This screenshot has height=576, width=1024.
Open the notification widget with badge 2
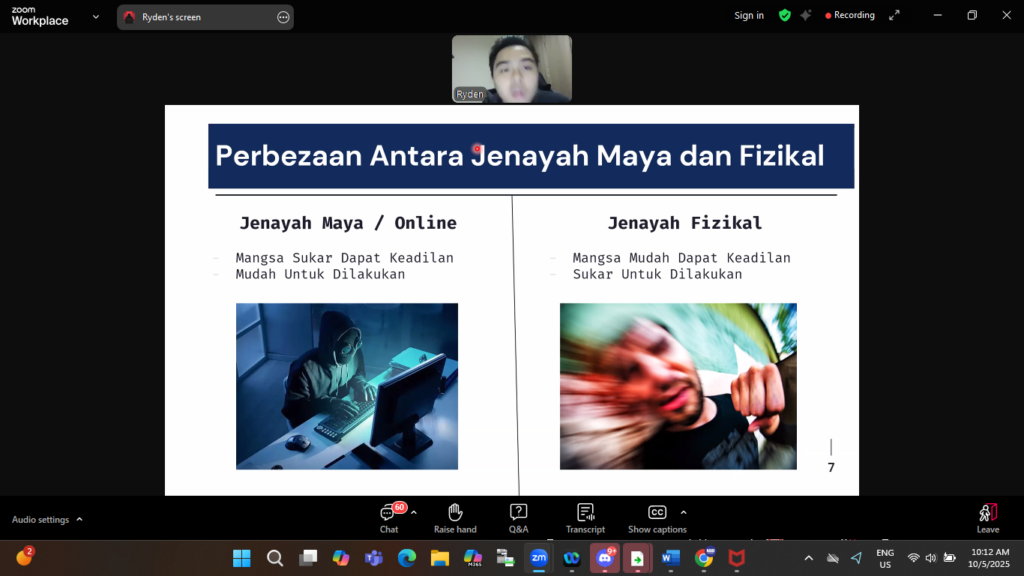click(x=25, y=557)
